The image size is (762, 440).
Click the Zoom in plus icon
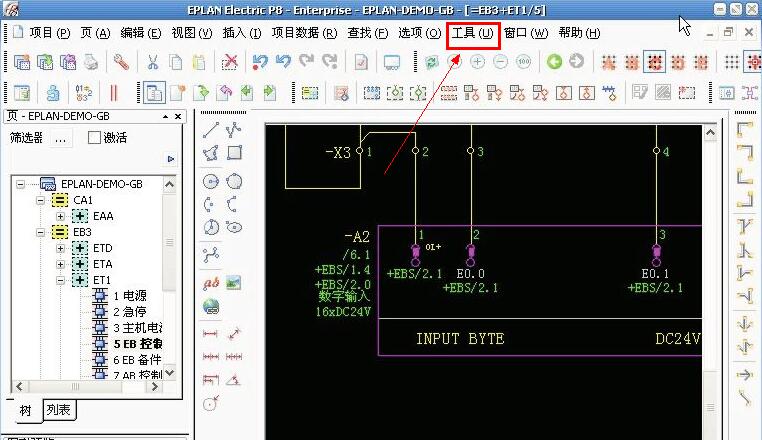point(477,62)
